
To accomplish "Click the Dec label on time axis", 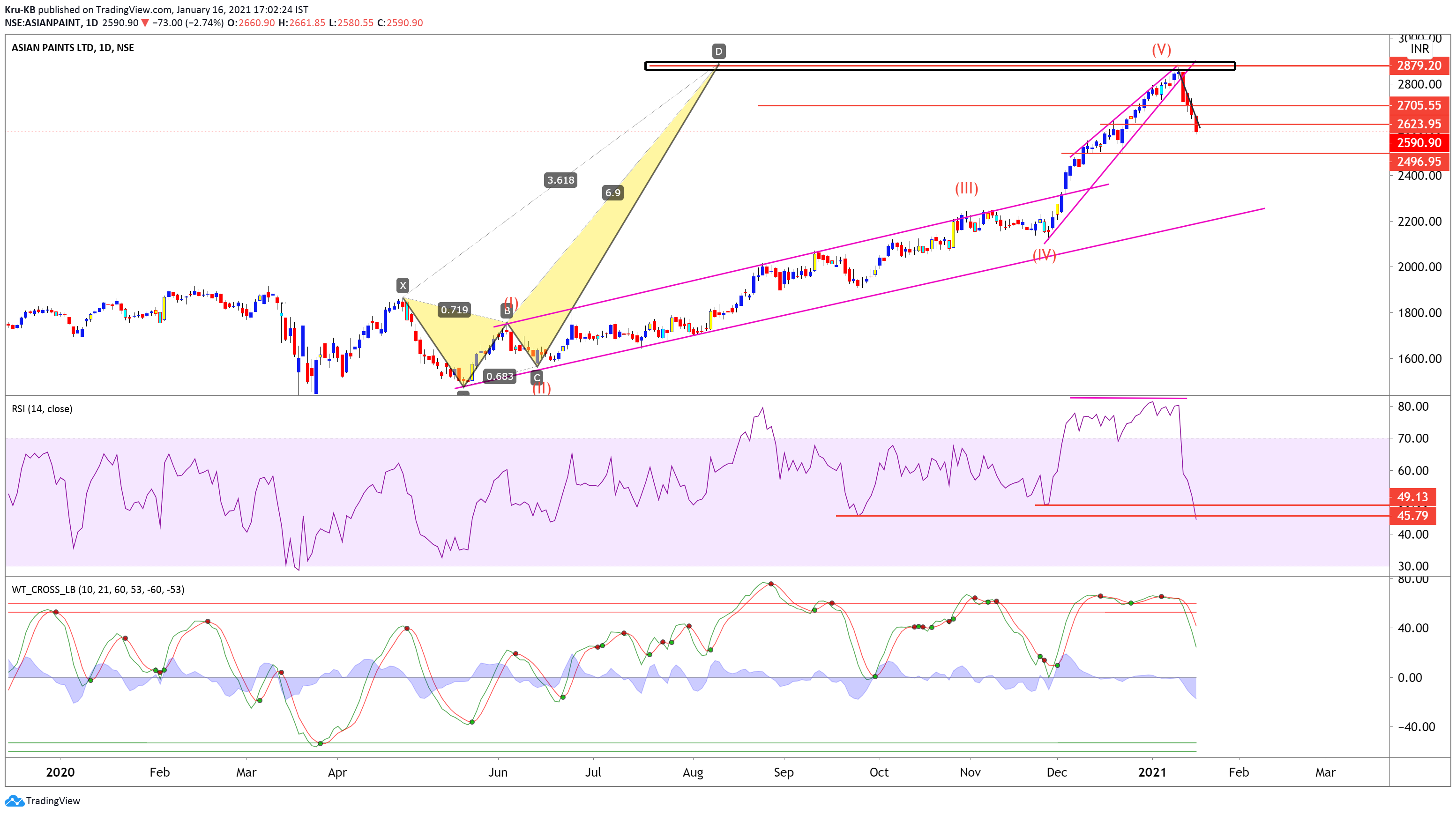I will tap(1056, 772).
